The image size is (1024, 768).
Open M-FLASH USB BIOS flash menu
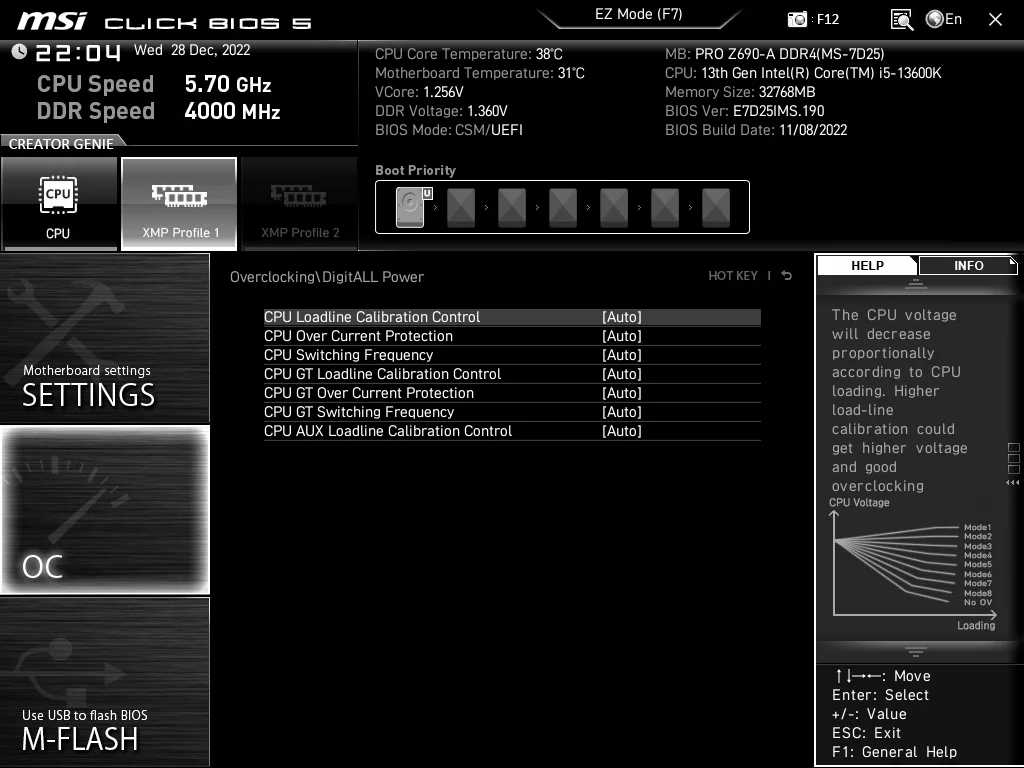click(x=104, y=681)
